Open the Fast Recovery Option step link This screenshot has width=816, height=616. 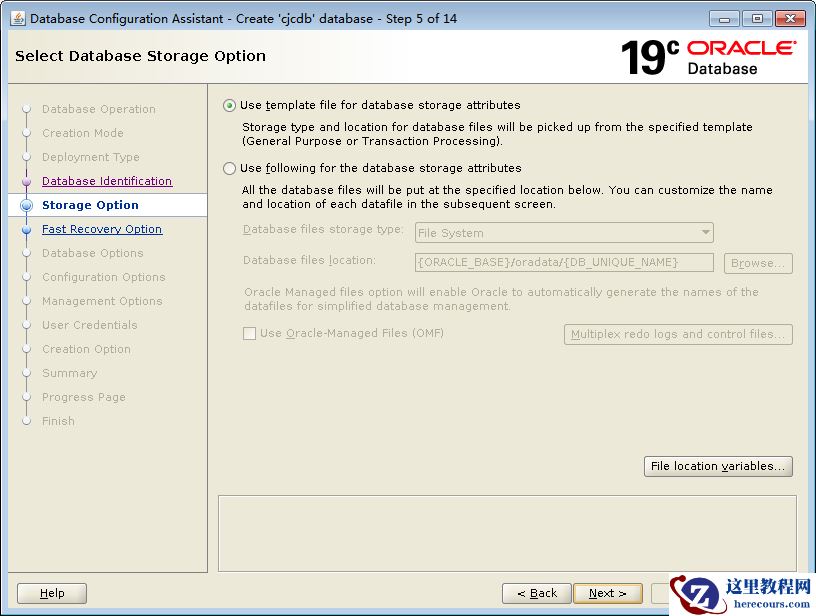point(102,229)
